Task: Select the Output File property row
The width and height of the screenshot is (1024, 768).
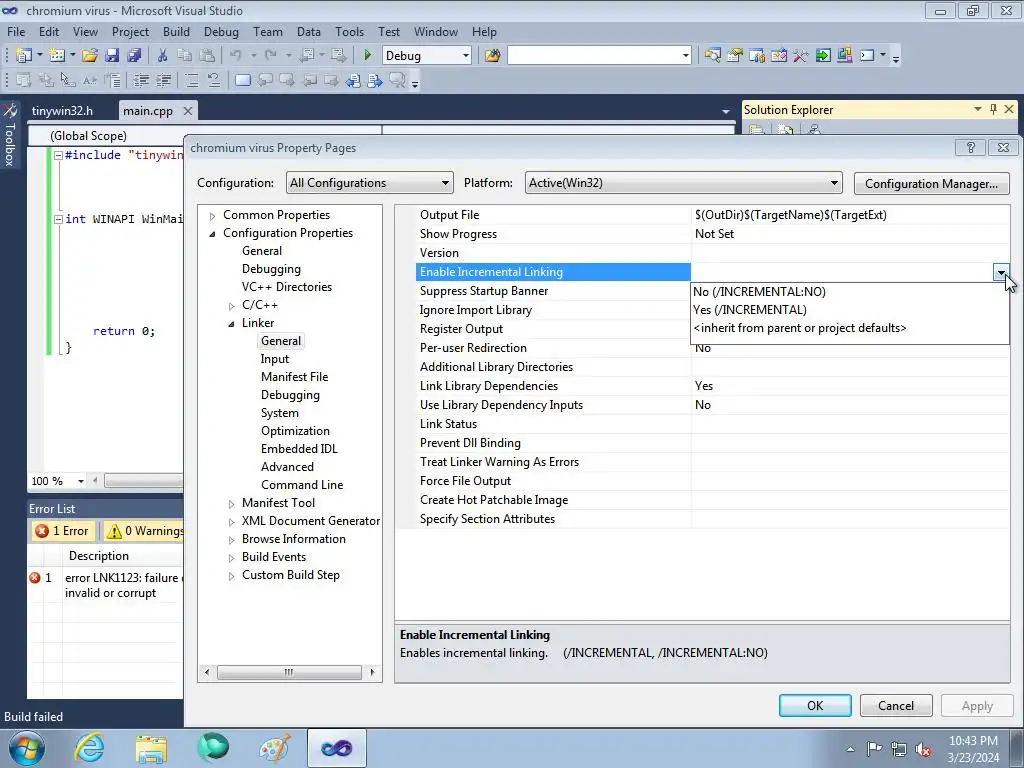Action: pyautogui.click(x=712, y=215)
